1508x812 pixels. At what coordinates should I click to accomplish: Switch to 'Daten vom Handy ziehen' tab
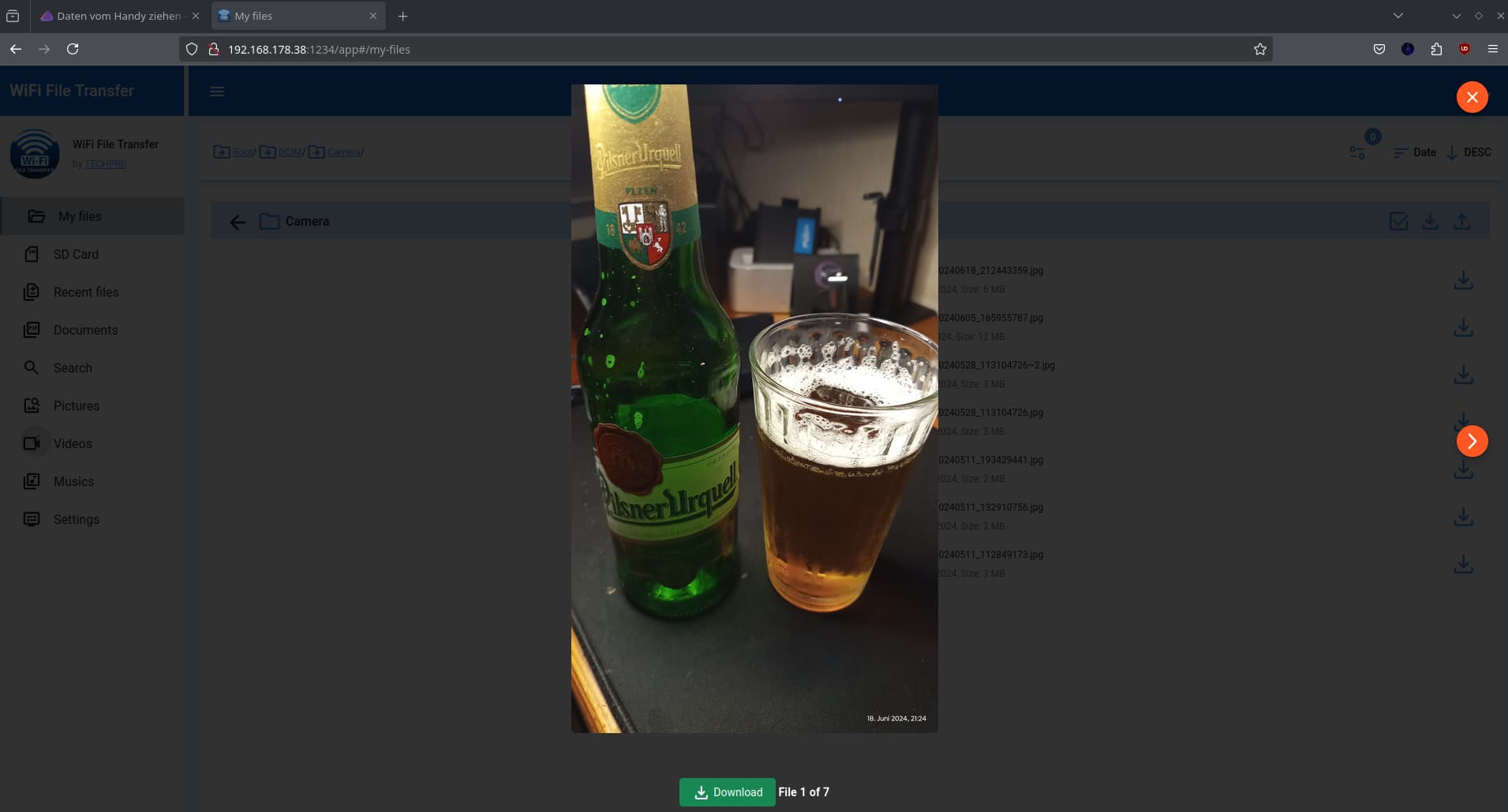[x=118, y=16]
